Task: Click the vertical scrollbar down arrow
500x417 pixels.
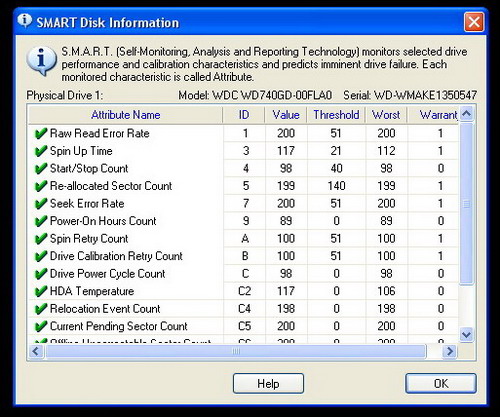Action: pyautogui.click(x=466, y=335)
